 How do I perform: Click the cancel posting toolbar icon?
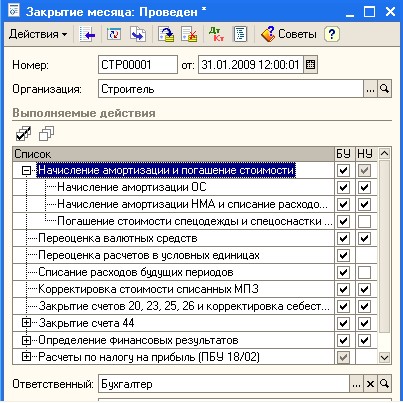[189, 34]
